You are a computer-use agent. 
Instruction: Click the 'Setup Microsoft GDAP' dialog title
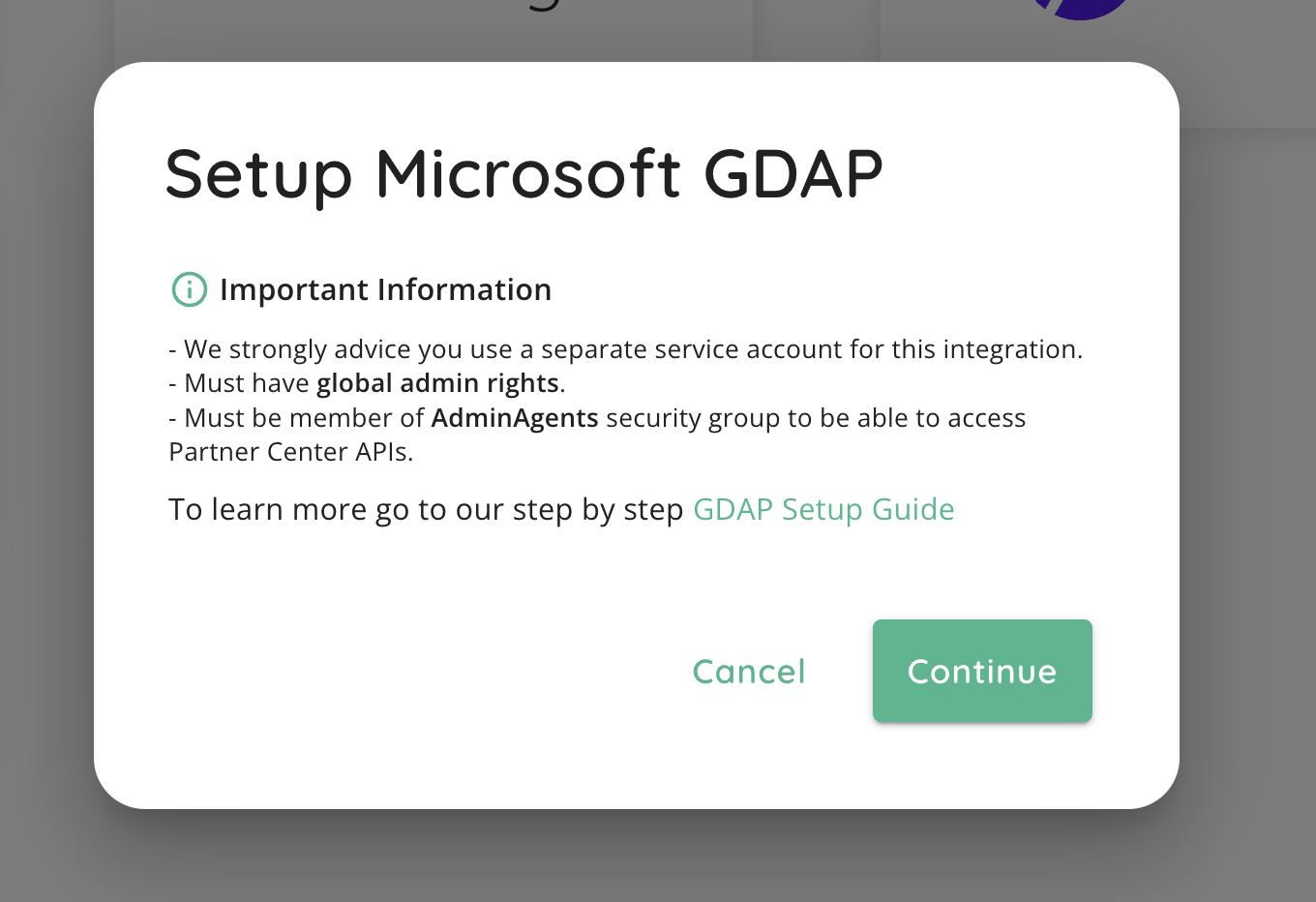523,174
